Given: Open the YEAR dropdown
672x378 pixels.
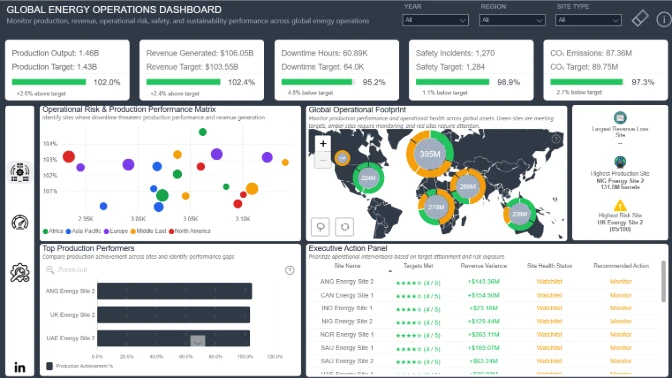Looking at the screenshot, I should [x=435, y=20].
